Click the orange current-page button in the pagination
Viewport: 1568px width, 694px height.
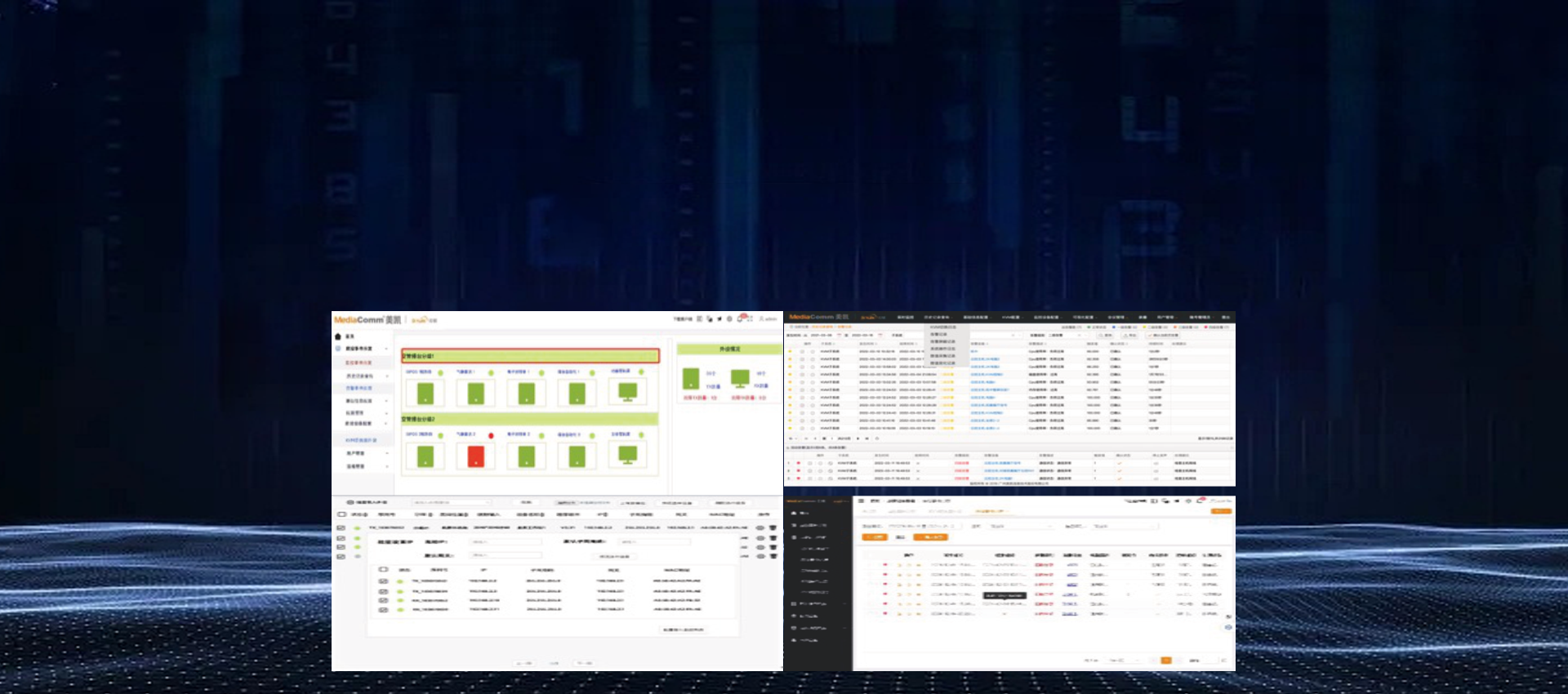(x=1166, y=660)
